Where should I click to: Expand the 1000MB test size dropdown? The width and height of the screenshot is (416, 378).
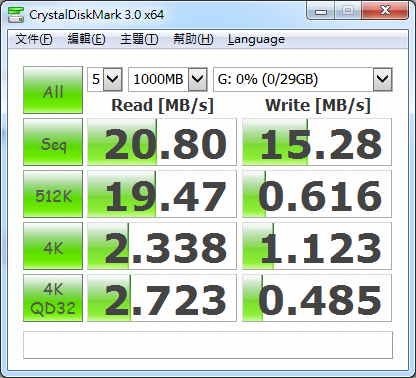[198, 79]
